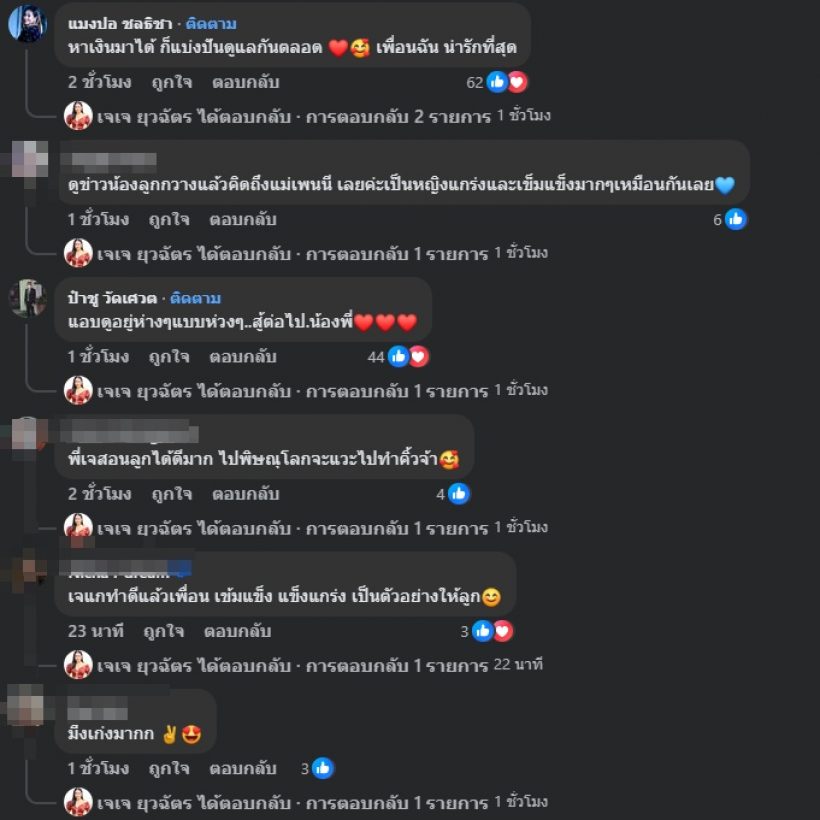Screen dimensions: 820x820
Task: Click ถูกใจ under the พิษณุโลก comment
Action: click(x=172, y=494)
